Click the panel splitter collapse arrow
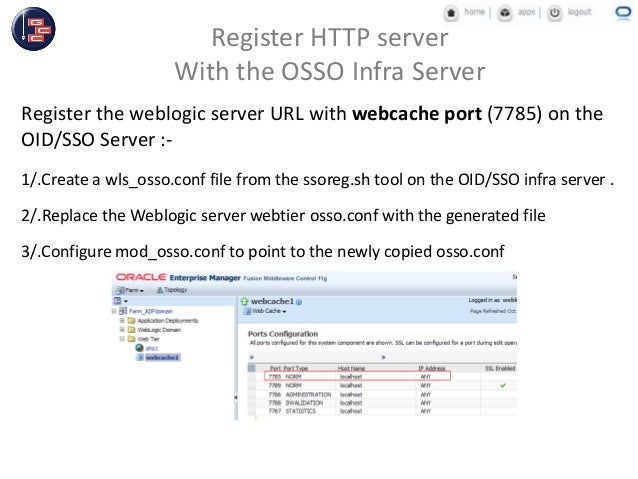Screen dimensions: 638x479 click(x=236, y=398)
